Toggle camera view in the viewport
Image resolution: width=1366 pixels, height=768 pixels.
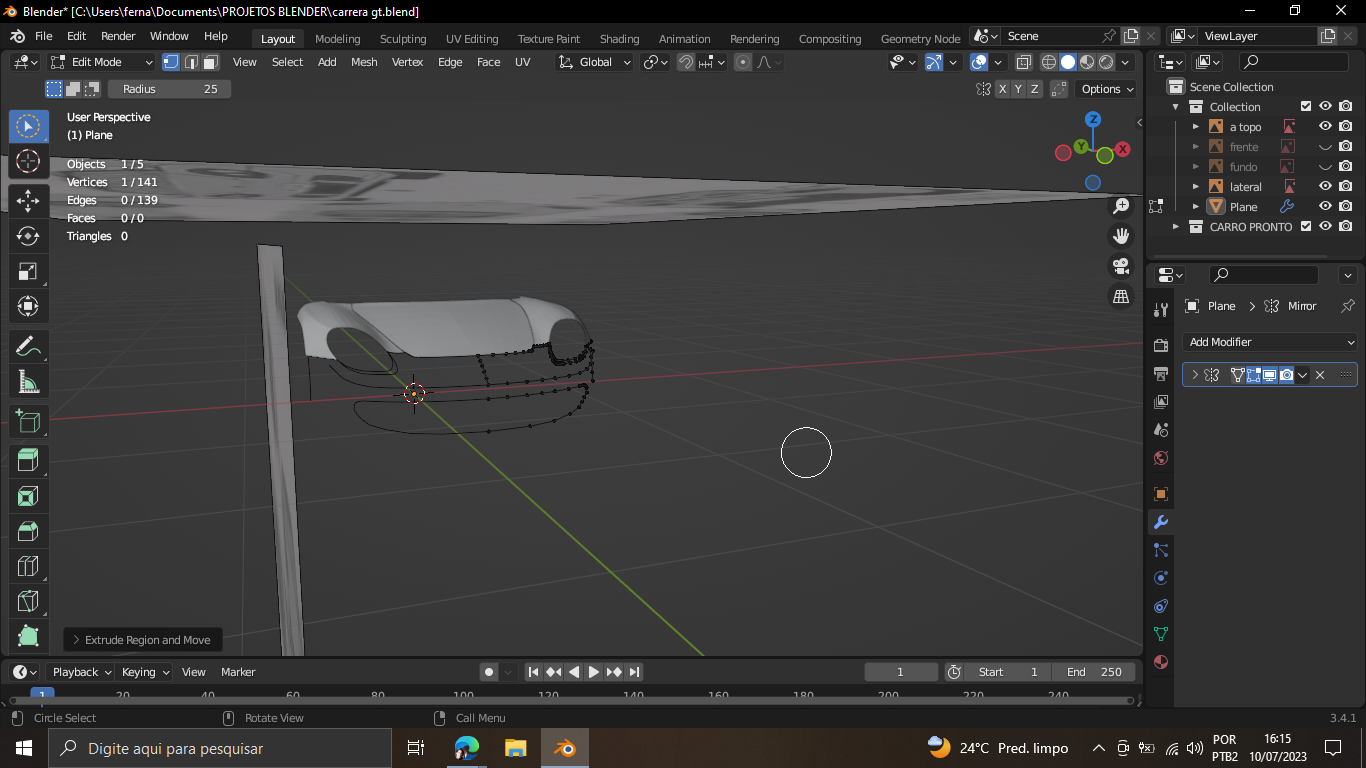(x=1121, y=266)
